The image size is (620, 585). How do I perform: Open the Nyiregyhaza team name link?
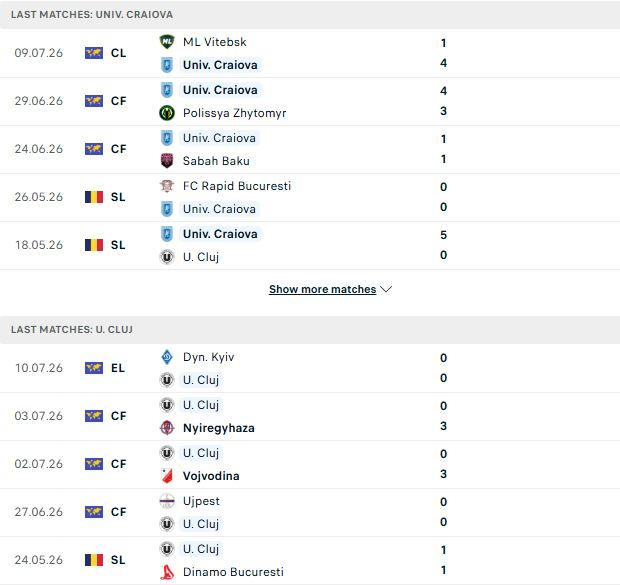[x=219, y=428]
